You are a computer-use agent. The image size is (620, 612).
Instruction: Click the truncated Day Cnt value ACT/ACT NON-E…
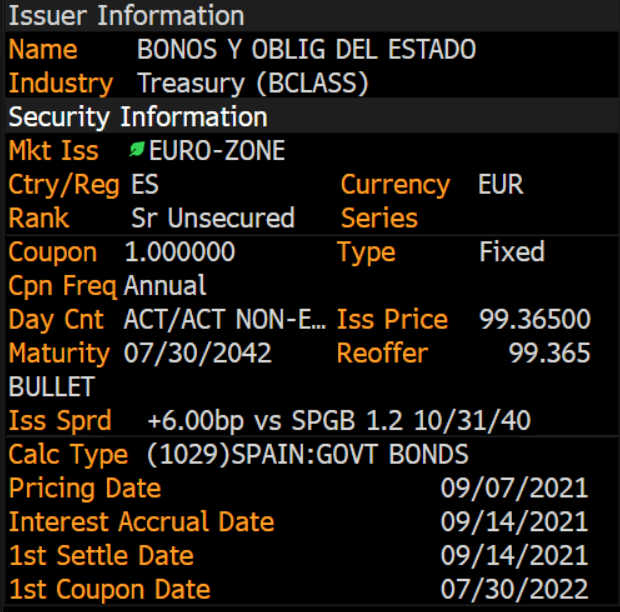tap(225, 319)
